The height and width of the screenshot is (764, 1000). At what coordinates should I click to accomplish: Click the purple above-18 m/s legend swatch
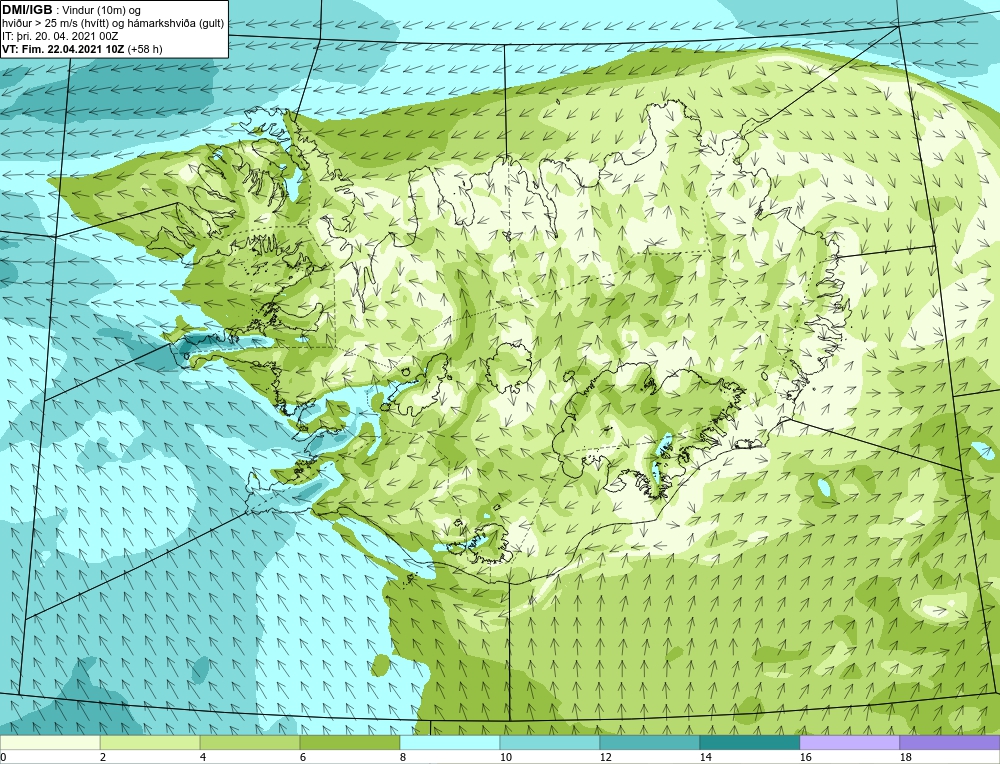(950, 742)
